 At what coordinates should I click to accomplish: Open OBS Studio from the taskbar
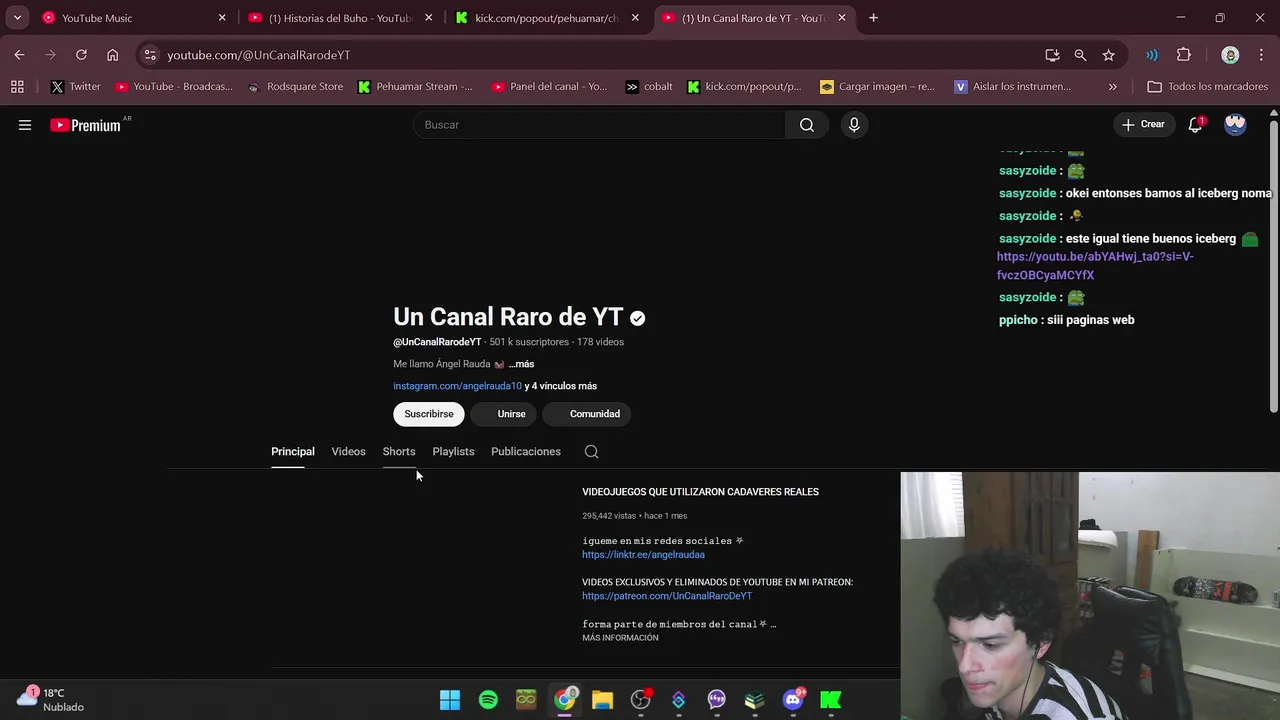coord(640,700)
